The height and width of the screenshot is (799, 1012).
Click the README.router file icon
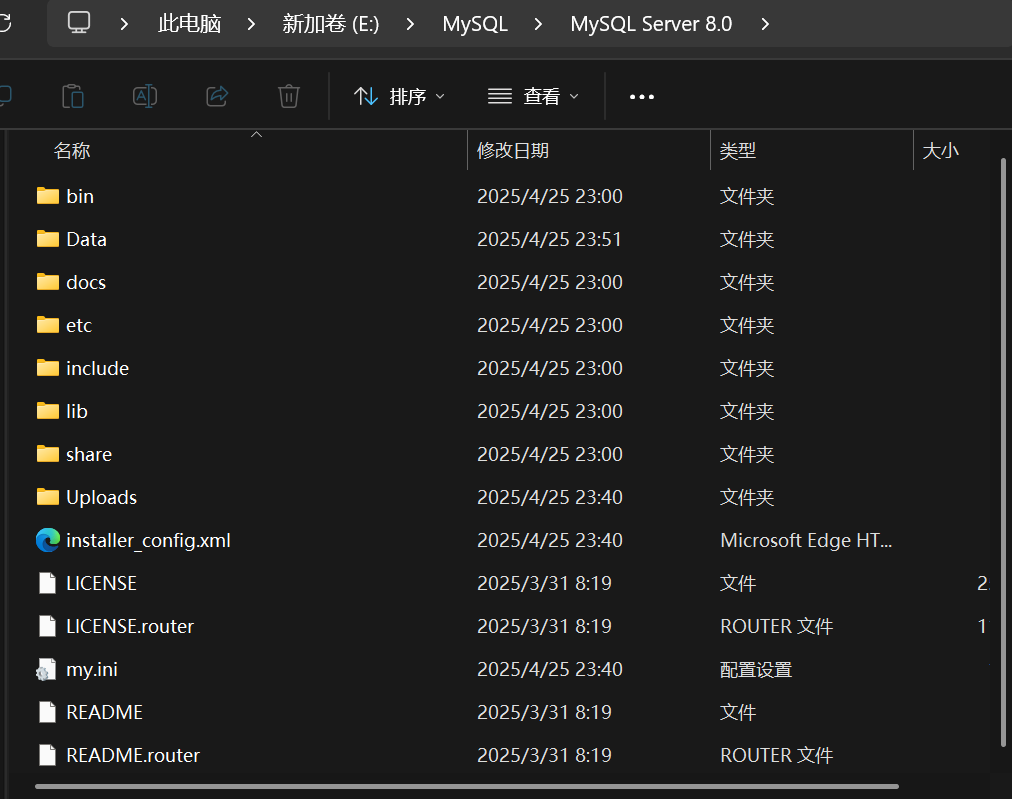pyautogui.click(x=48, y=755)
